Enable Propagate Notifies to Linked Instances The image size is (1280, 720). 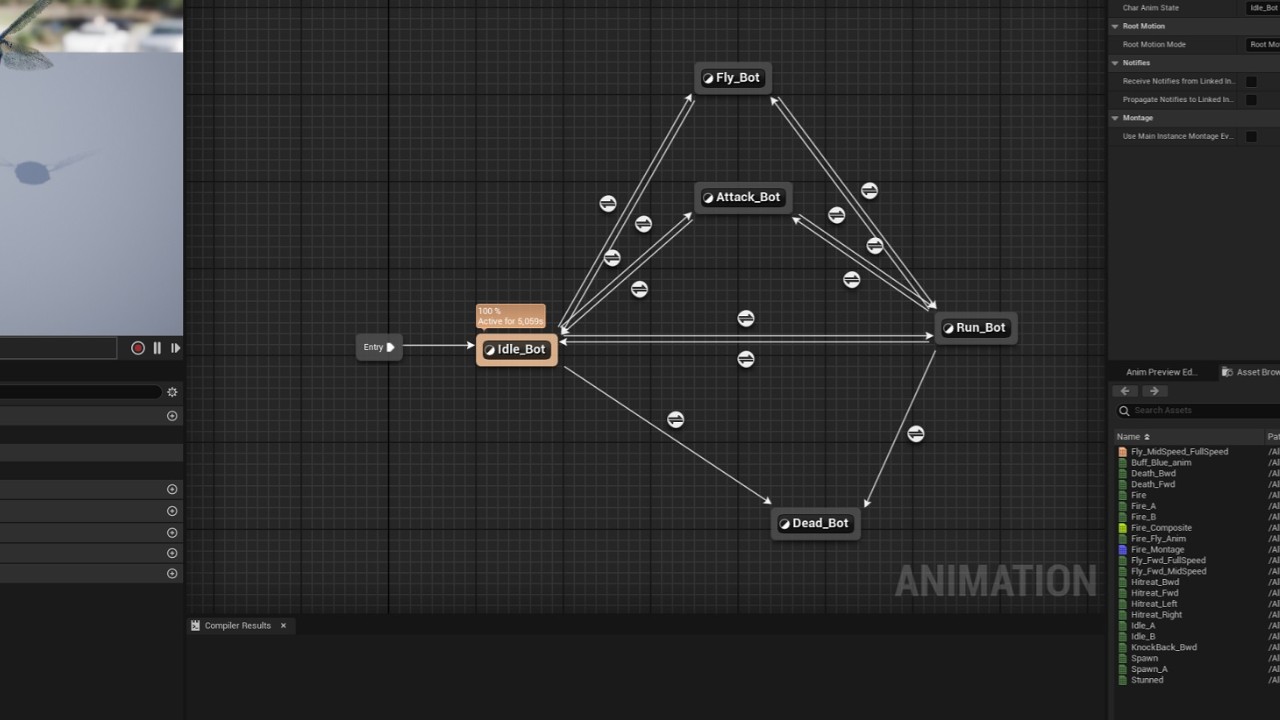pos(1250,99)
